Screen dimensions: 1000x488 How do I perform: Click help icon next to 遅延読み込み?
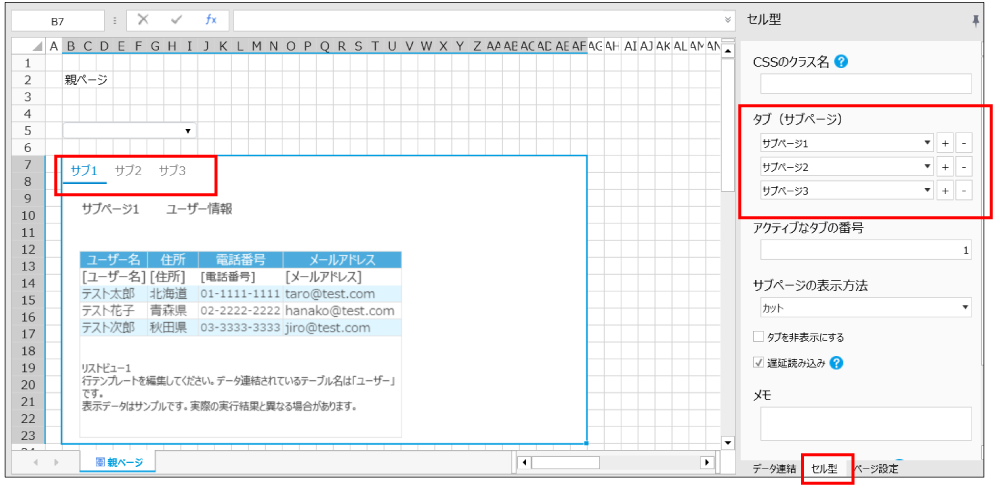(836, 362)
